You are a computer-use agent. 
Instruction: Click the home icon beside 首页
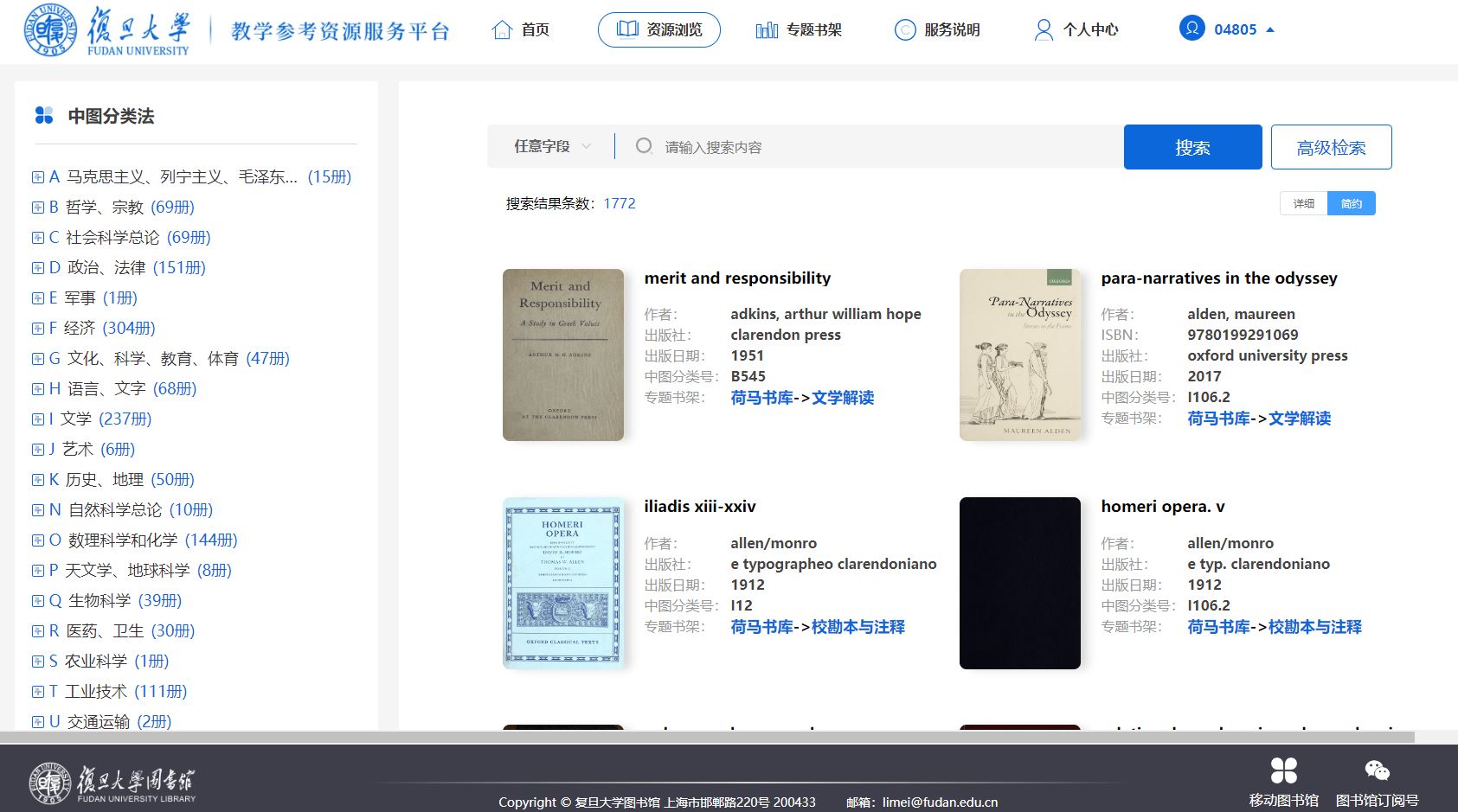click(x=502, y=30)
